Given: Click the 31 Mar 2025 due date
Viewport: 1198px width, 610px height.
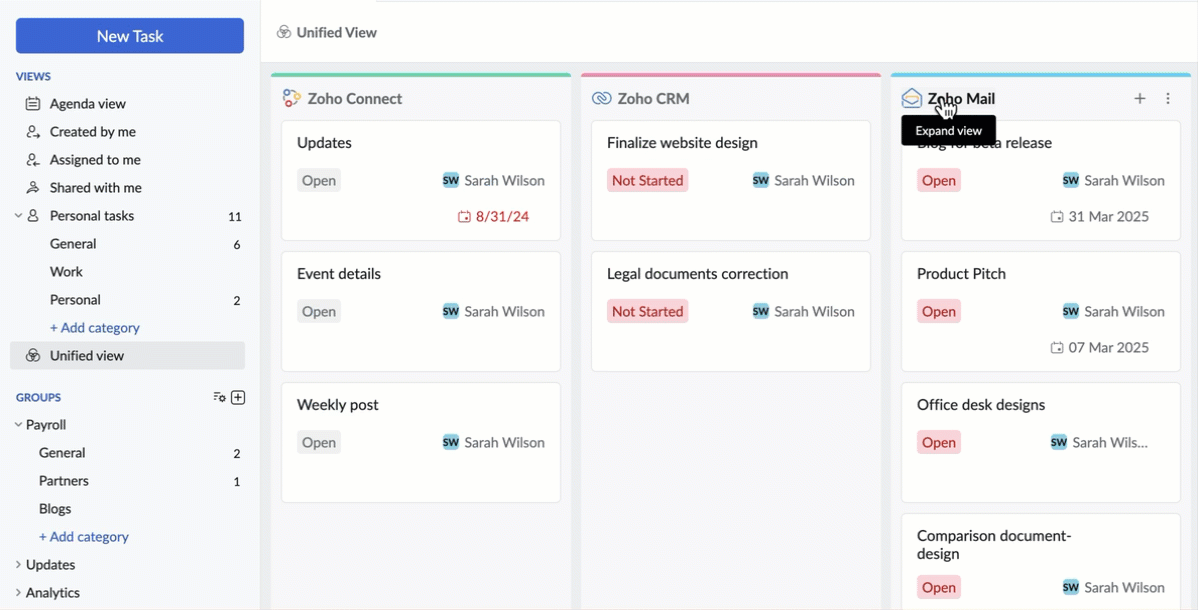Looking at the screenshot, I should tap(1100, 216).
